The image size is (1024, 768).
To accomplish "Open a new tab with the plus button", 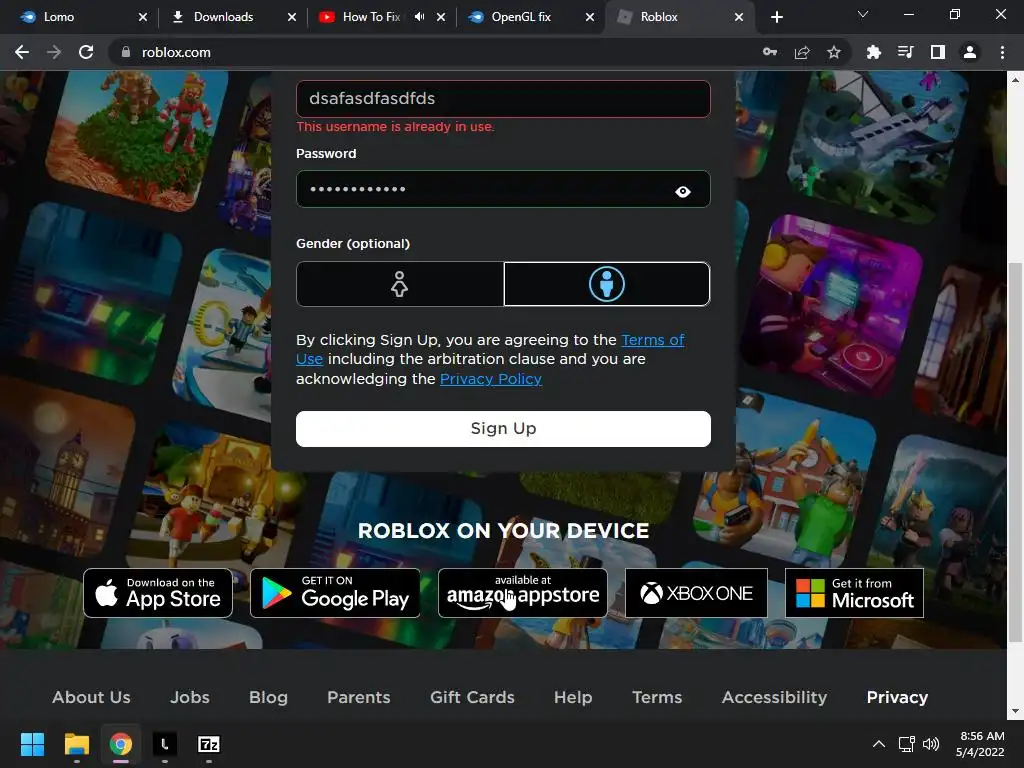I will pos(776,17).
